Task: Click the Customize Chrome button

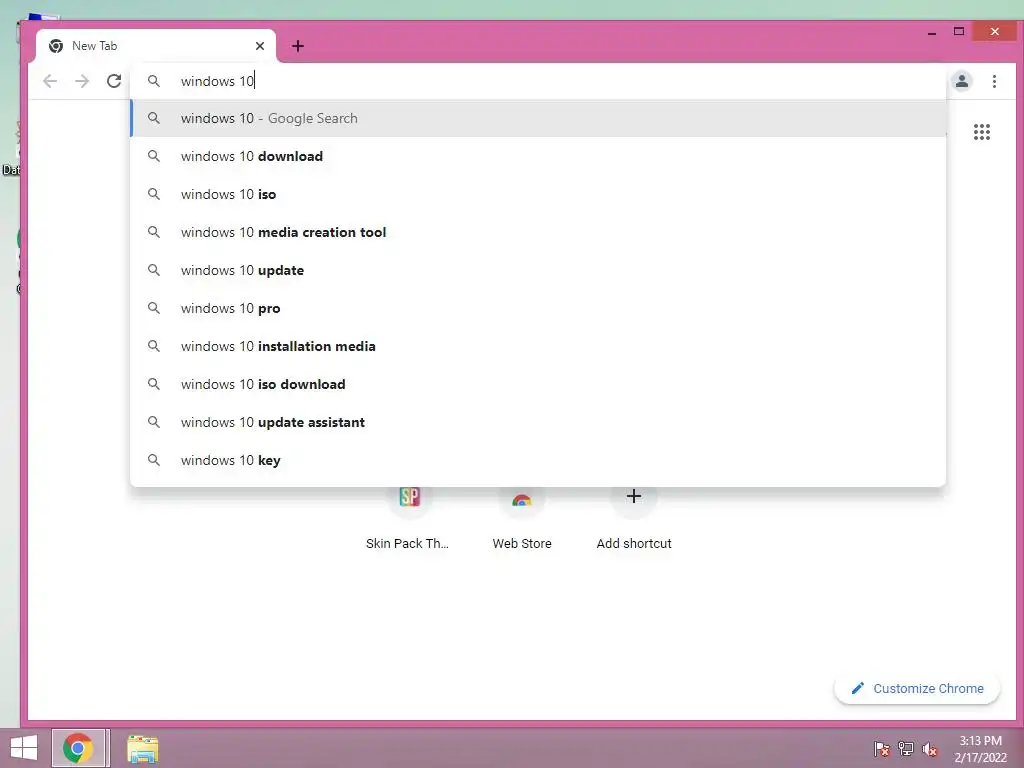Action: (917, 688)
